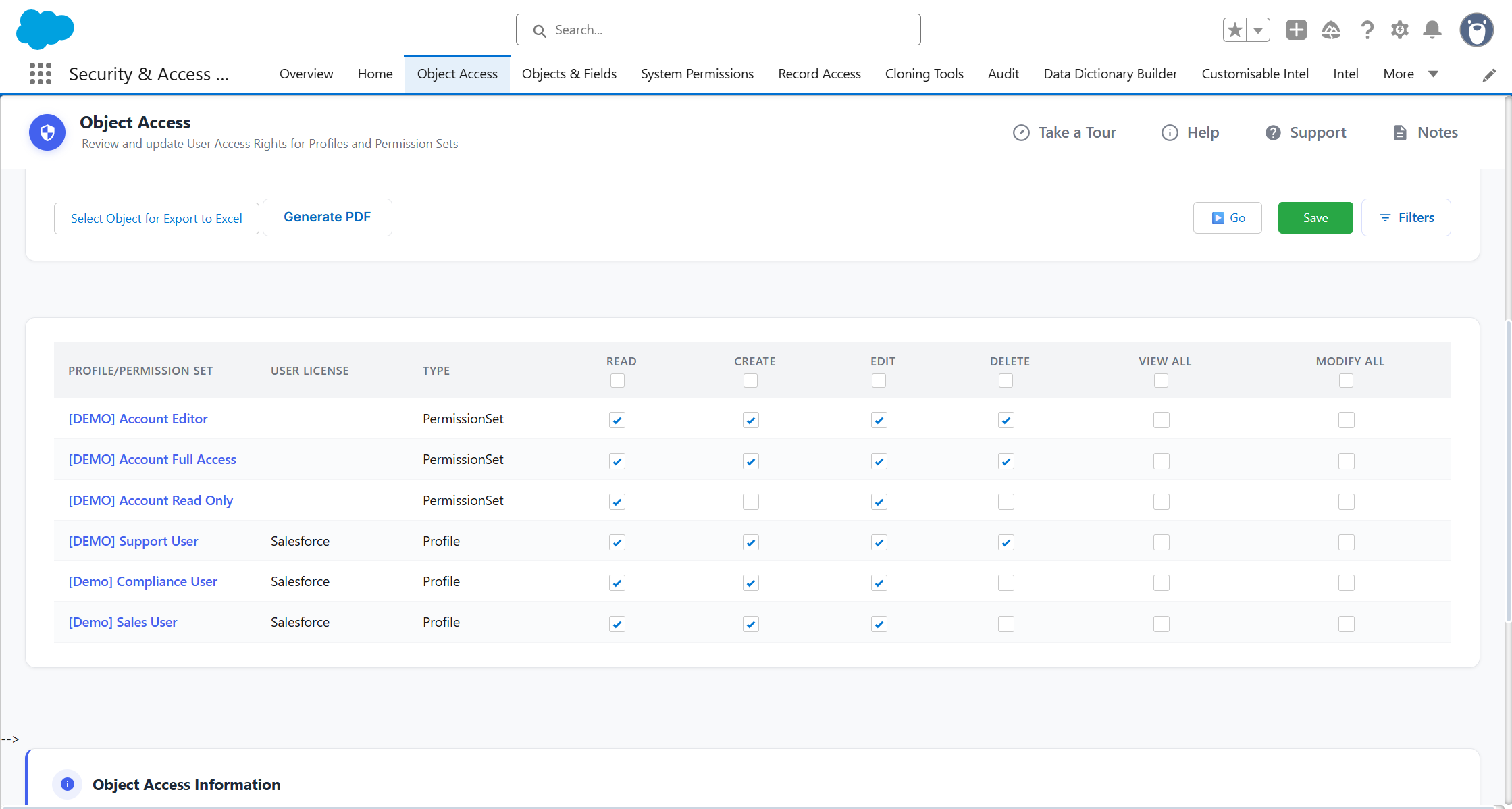Screen dimensions: 1512x809
Task: Click the Object Access Information info icon
Action: point(68,784)
